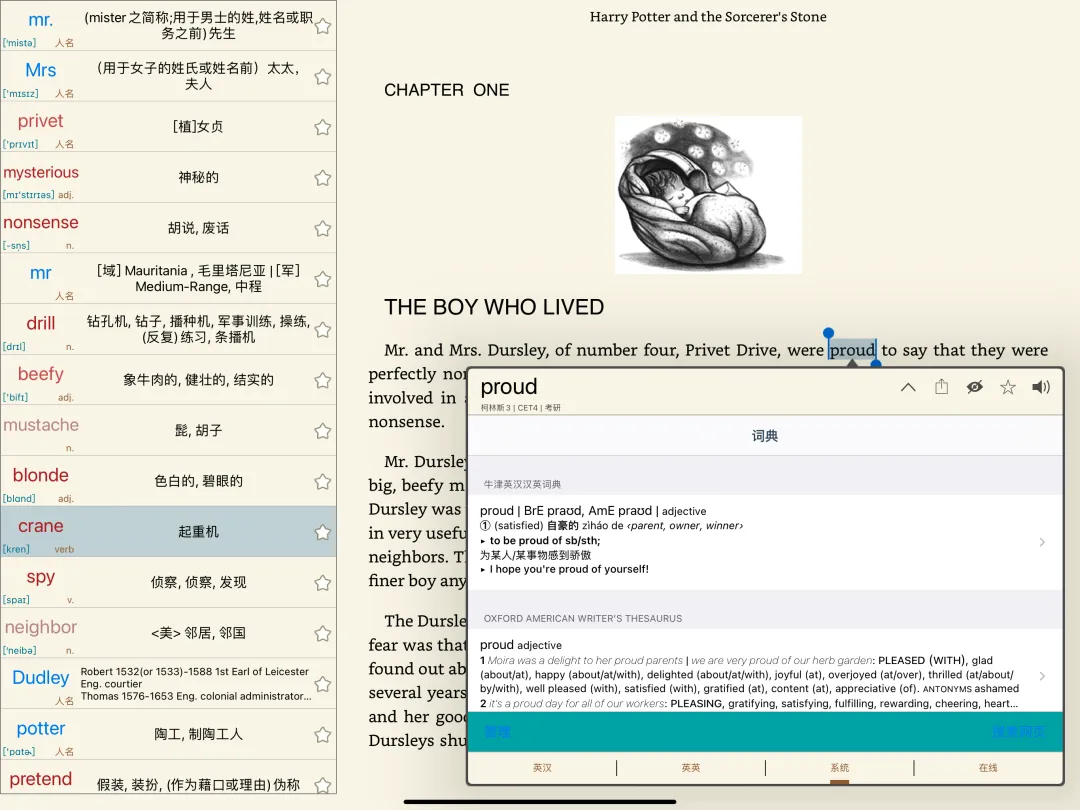Open 'mustache' word entry

168,431
